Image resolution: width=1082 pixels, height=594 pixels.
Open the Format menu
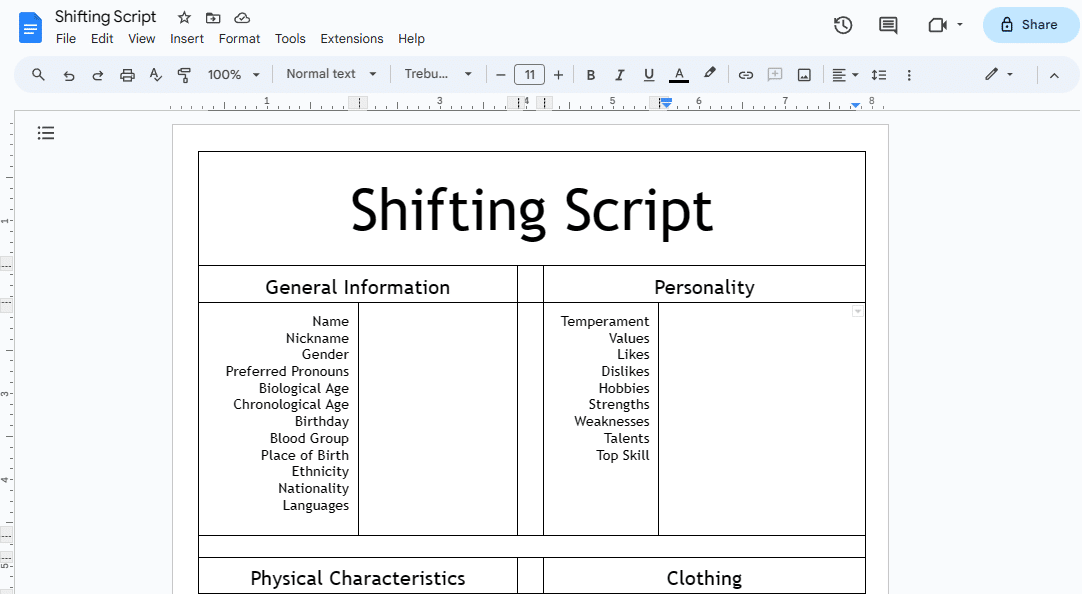(x=239, y=39)
